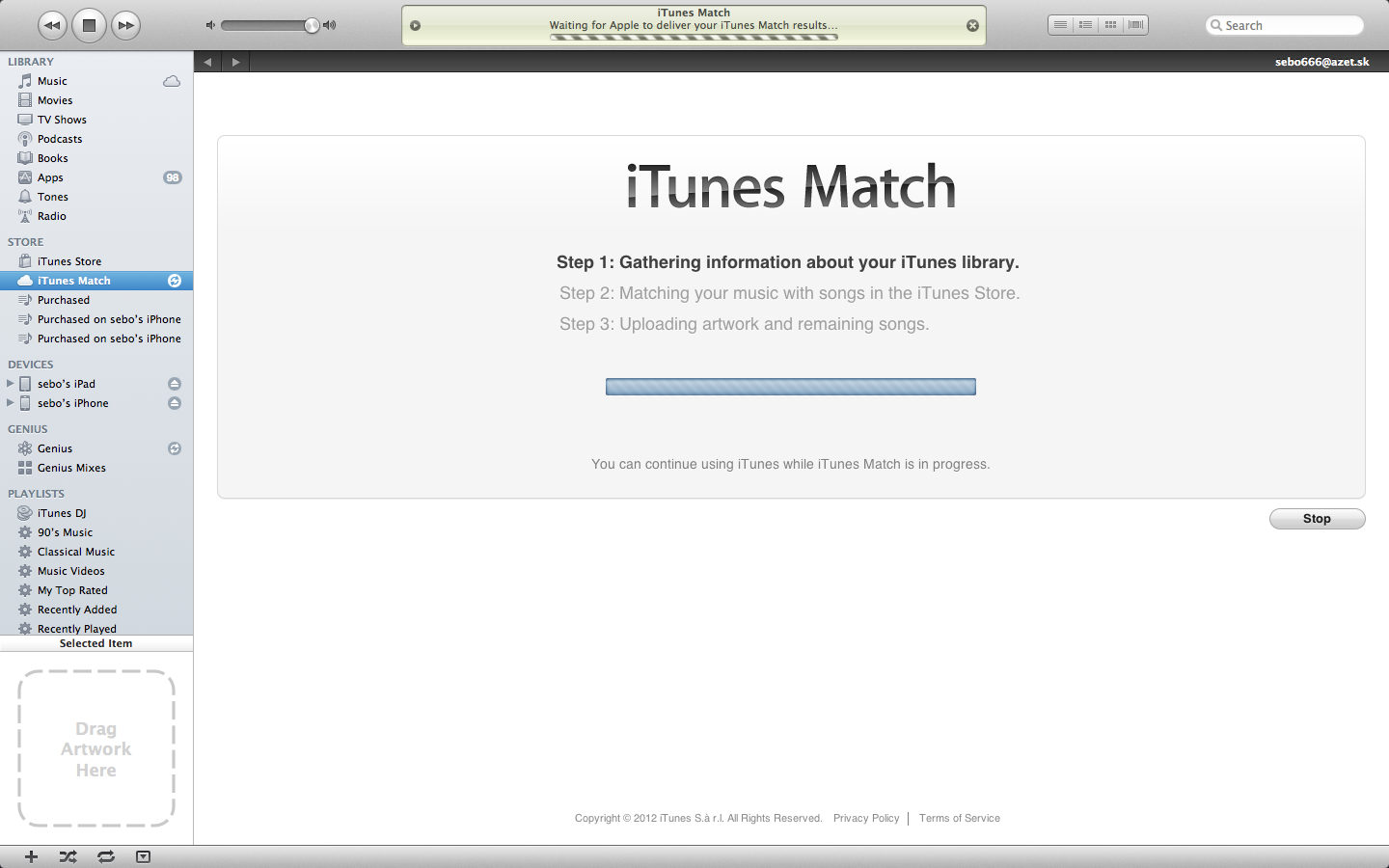Click the iTunes Match sync activity icon
The height and width of the screenshot is (868, 1389).
pos(175,281)
